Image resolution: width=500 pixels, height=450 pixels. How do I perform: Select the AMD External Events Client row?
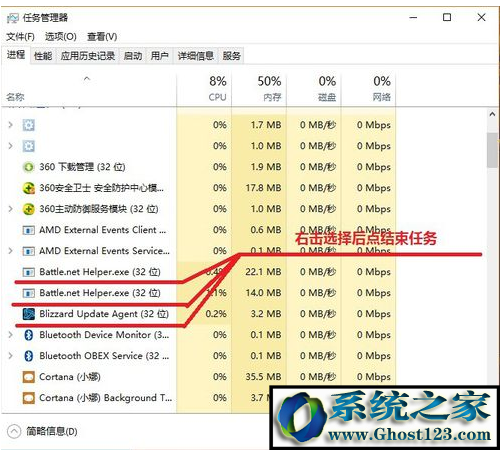click(x=199, y=230)
